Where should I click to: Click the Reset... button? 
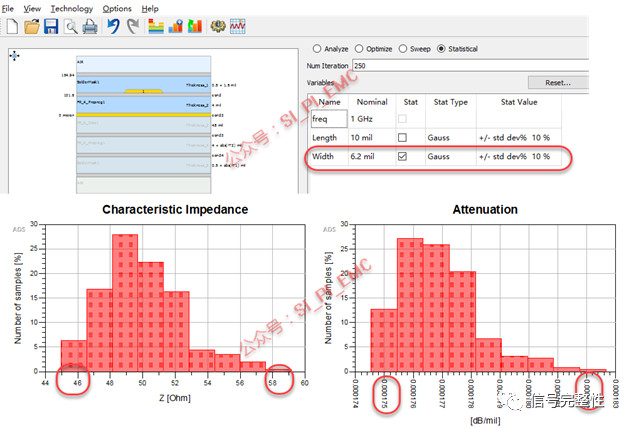tap(558, 83)
